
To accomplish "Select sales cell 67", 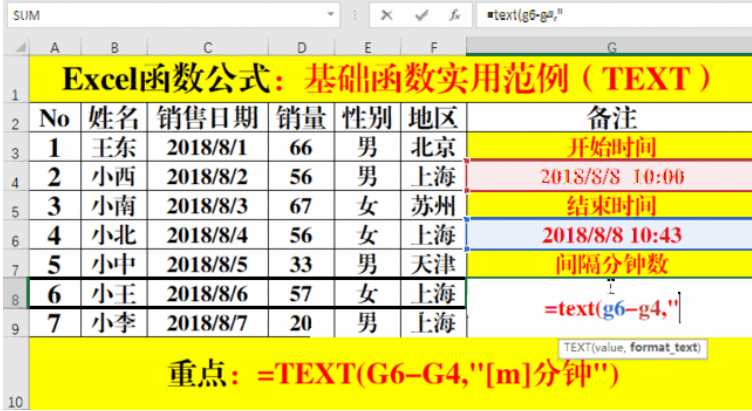I will click(x=301, y=205).
